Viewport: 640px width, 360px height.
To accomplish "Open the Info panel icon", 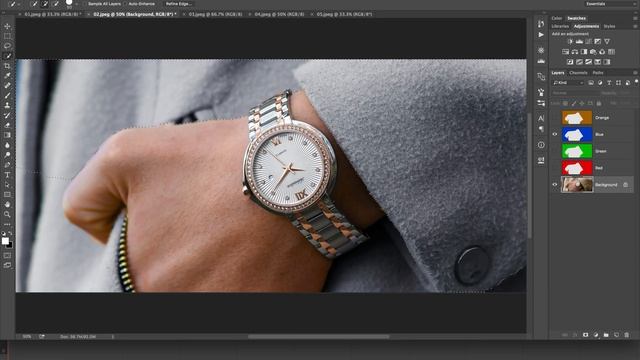I will pos(541,145).
